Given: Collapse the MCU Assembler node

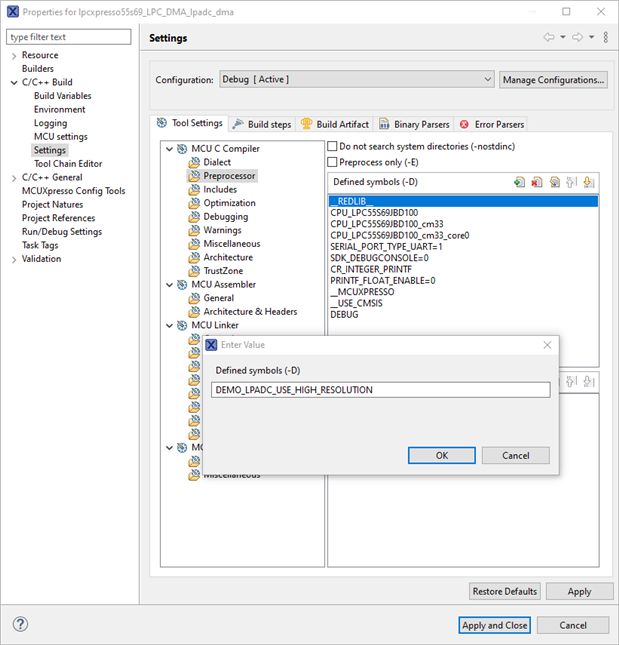Looking at the screenshot, I should (169, 284).
